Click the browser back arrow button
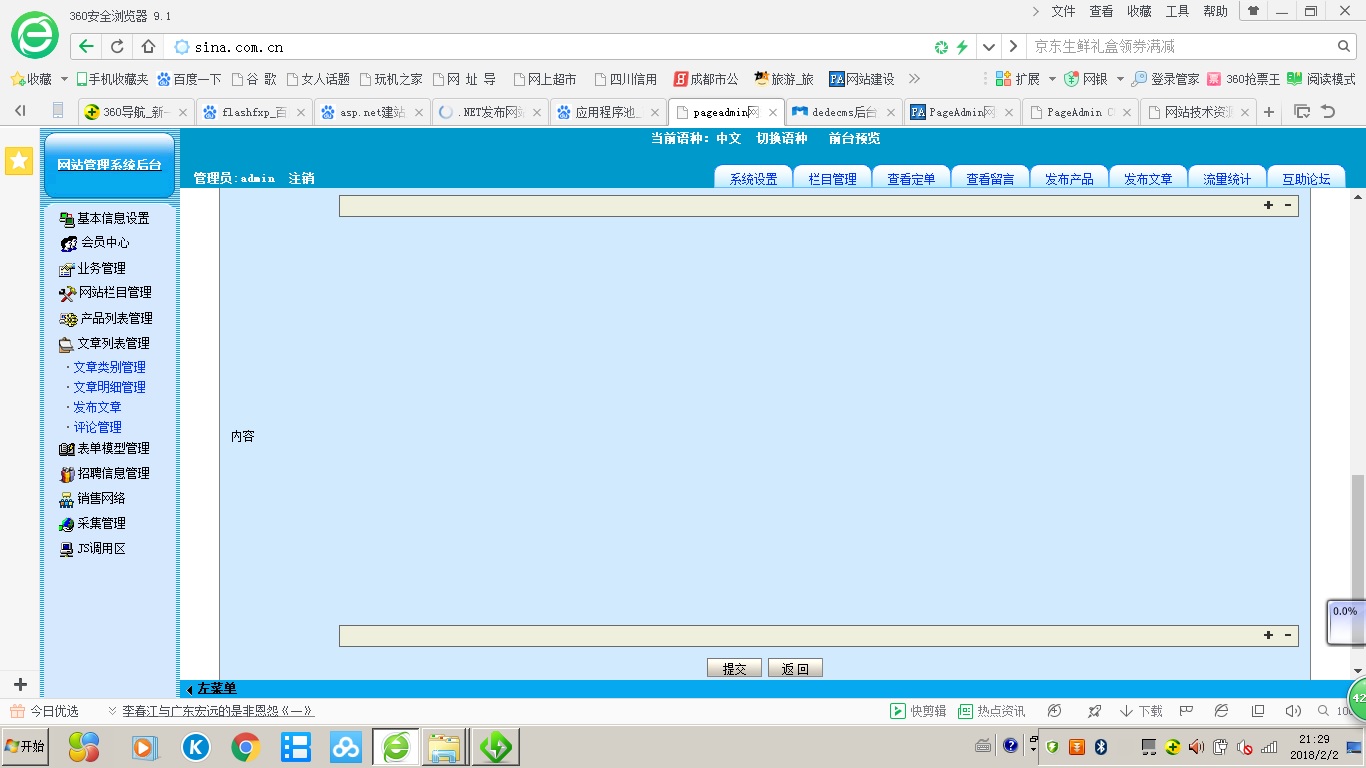The height and width of the screenshot is (768, 1366). pyautogui.click(x=86, y=47)
